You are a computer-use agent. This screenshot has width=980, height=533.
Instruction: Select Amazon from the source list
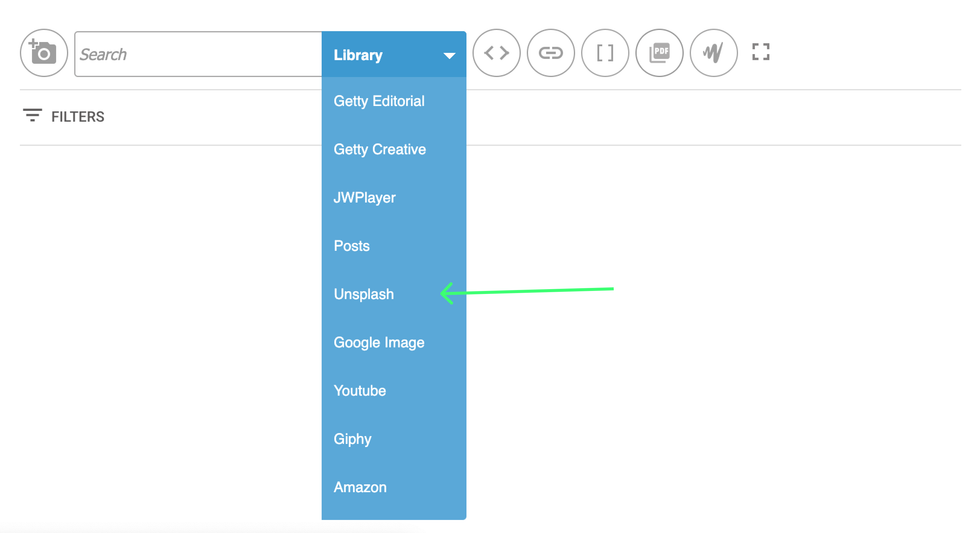click(360, 487)
